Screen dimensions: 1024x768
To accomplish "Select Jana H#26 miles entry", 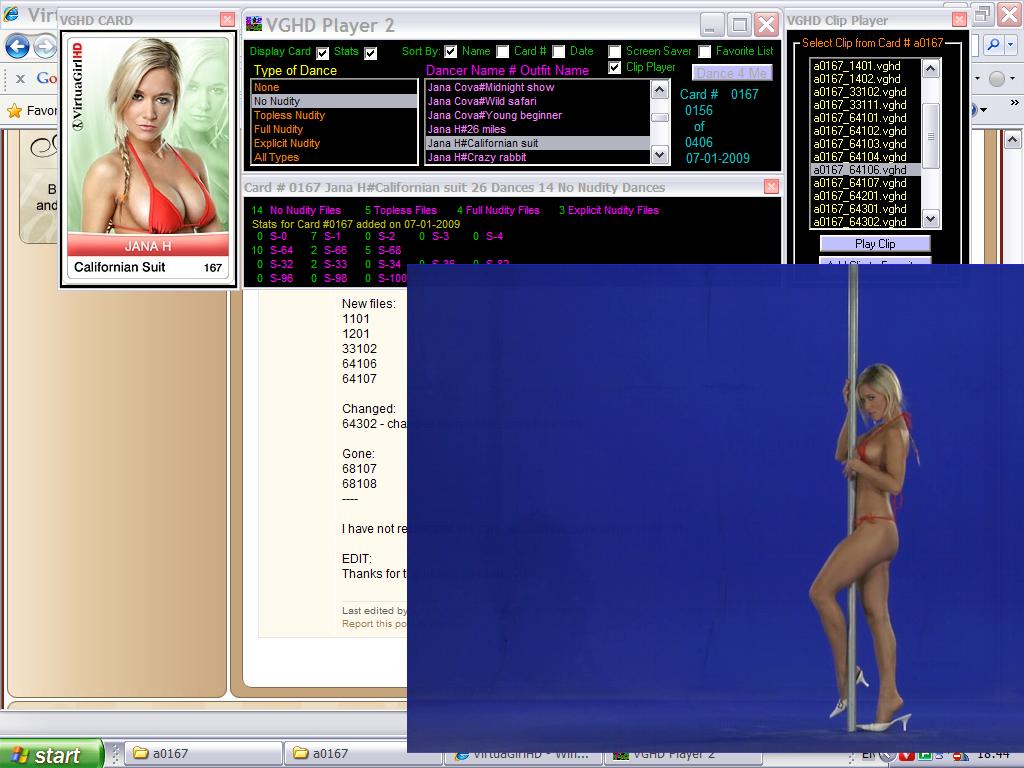I will pos(537,129).
